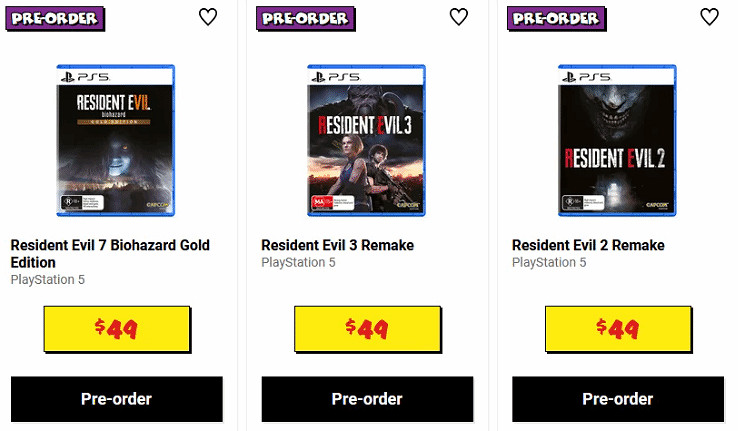The height and width of the screenshot is (431, 738).
Task: Click the Resident Evil 2 Remake product title
Action: pyautogui.click(x=588, y=245)
